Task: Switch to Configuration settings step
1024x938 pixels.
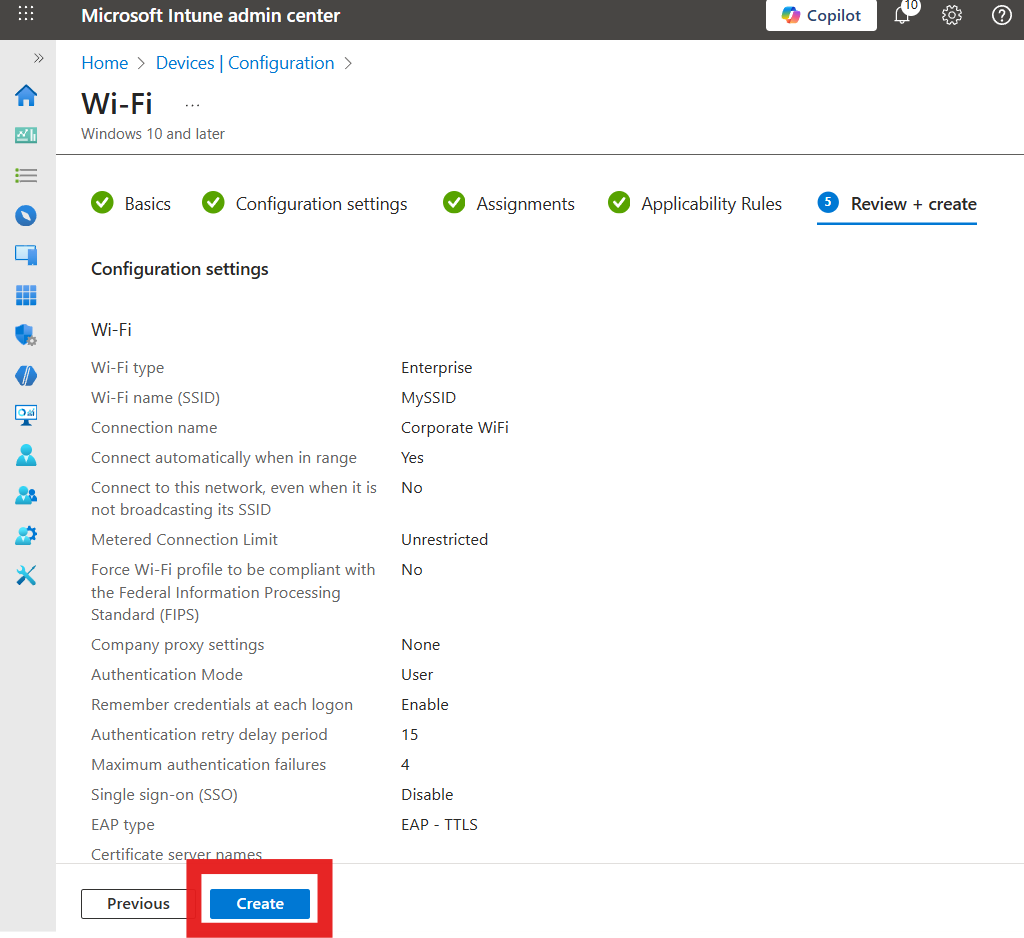Action: [304, 203]
